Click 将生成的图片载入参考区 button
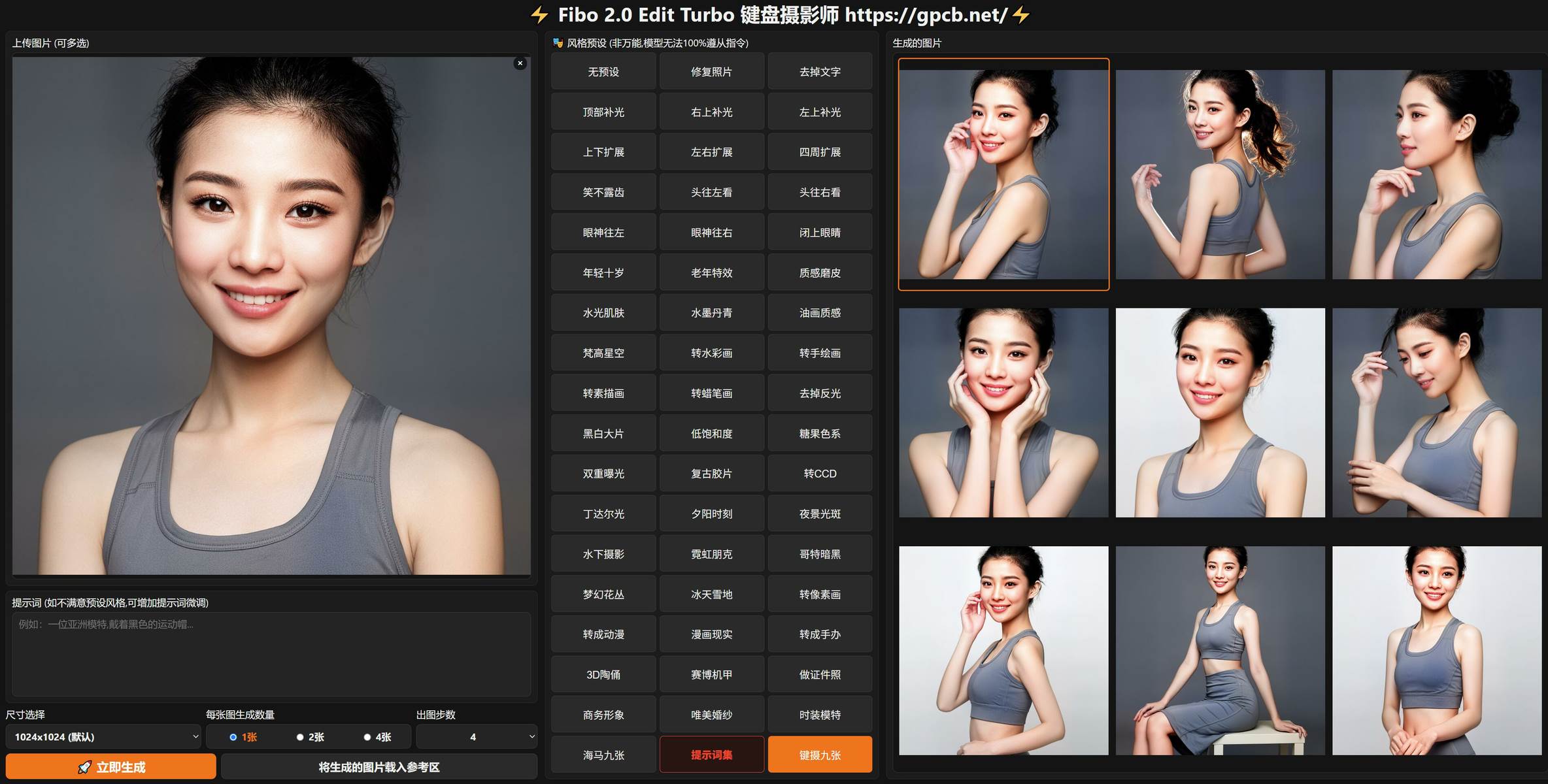 click(379, 766)
